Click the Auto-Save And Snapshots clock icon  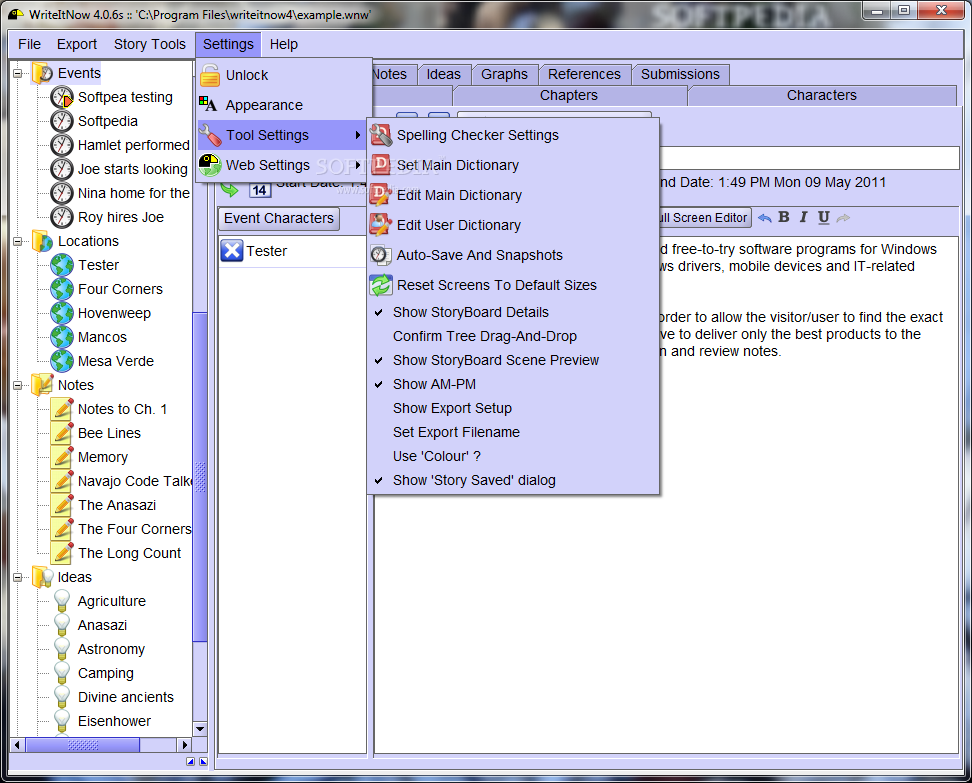tap(380, 255)
